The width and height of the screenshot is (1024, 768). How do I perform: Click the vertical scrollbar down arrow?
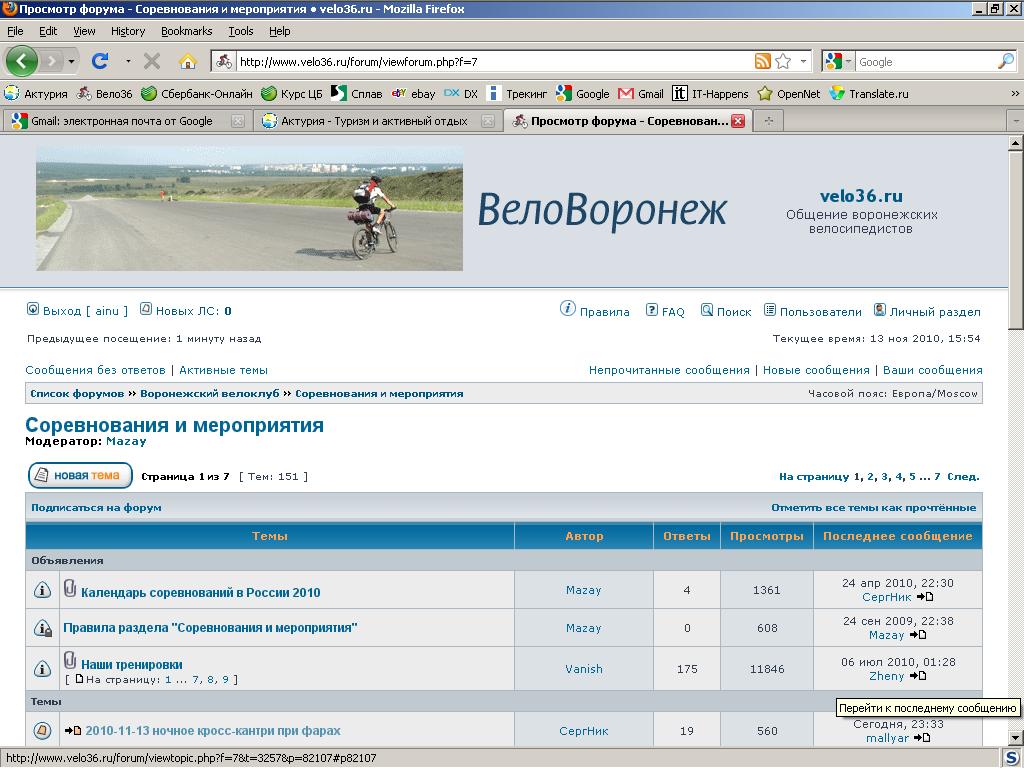click(1015, 738)
